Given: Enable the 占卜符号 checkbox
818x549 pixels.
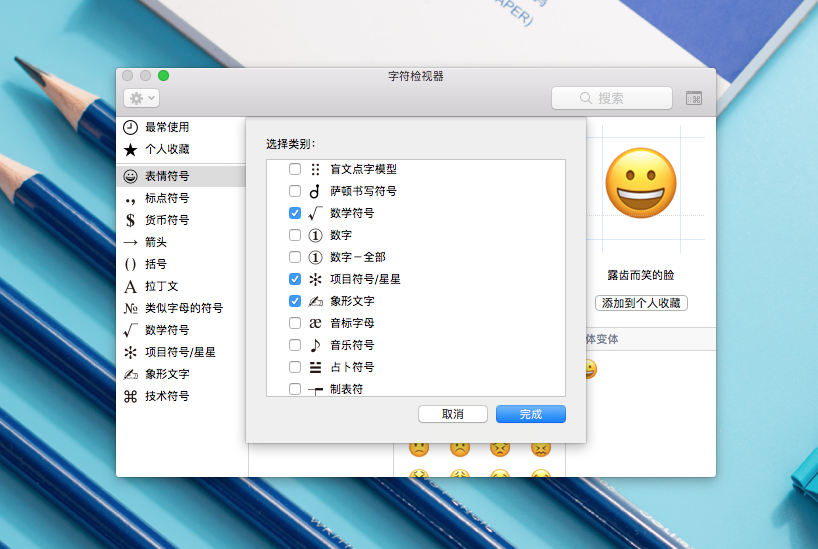Looking at the screenshot, I should [295, 367].
